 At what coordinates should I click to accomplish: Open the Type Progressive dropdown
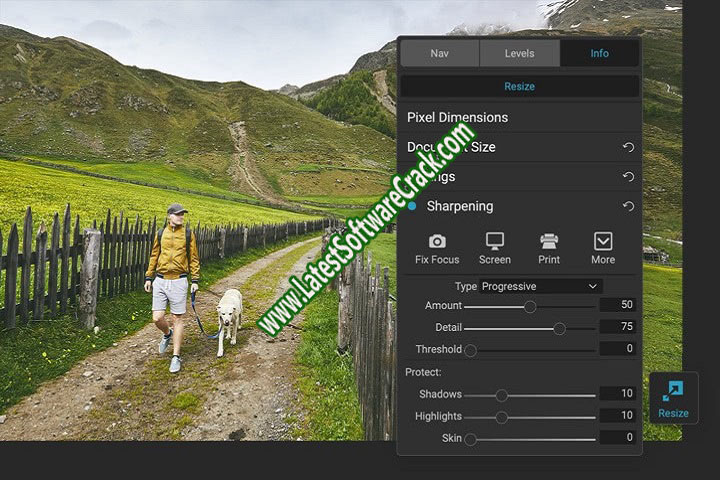pyautogui.click(x=540, y=286)
